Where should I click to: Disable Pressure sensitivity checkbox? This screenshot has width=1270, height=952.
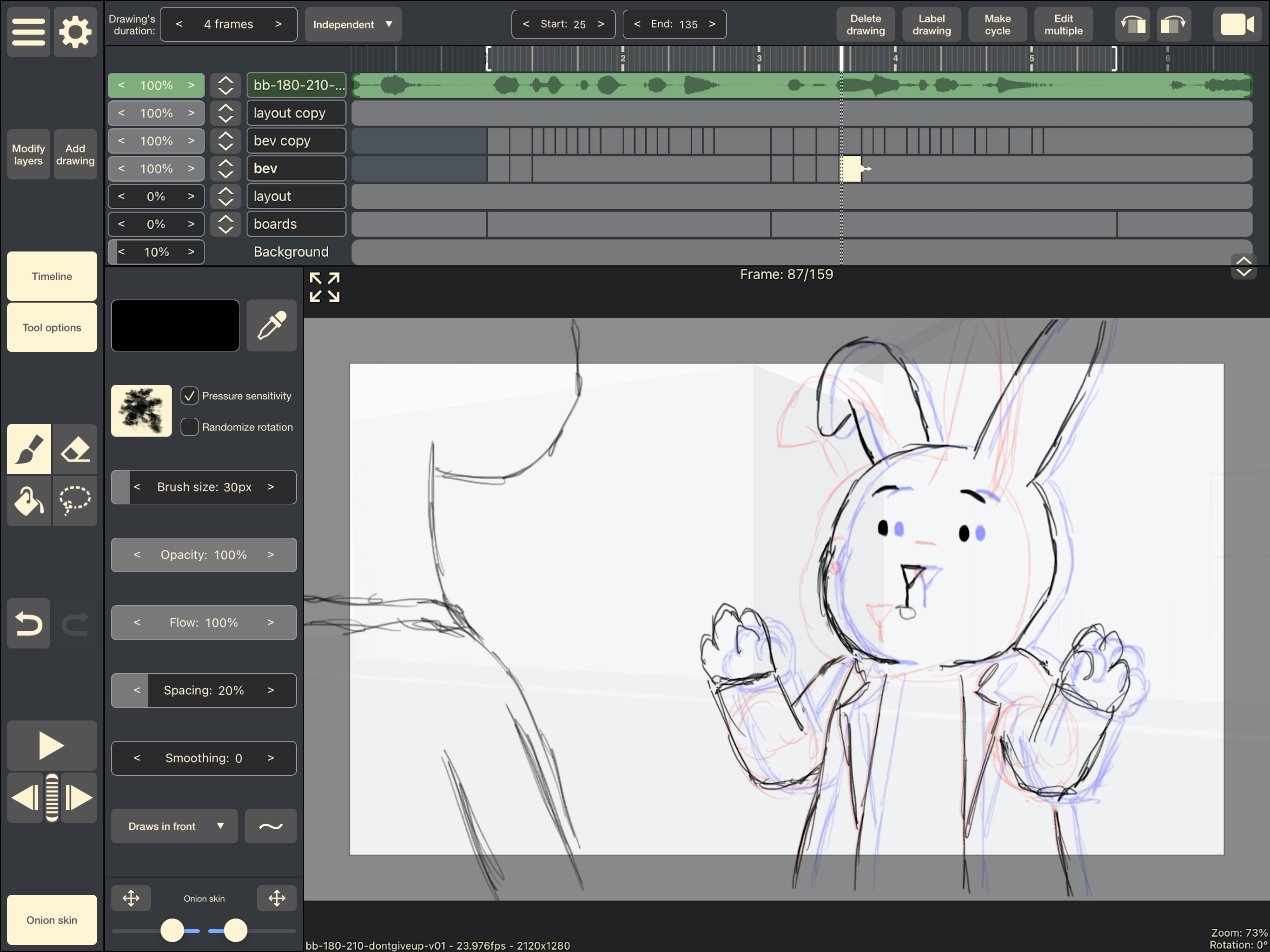click(190, 396)
